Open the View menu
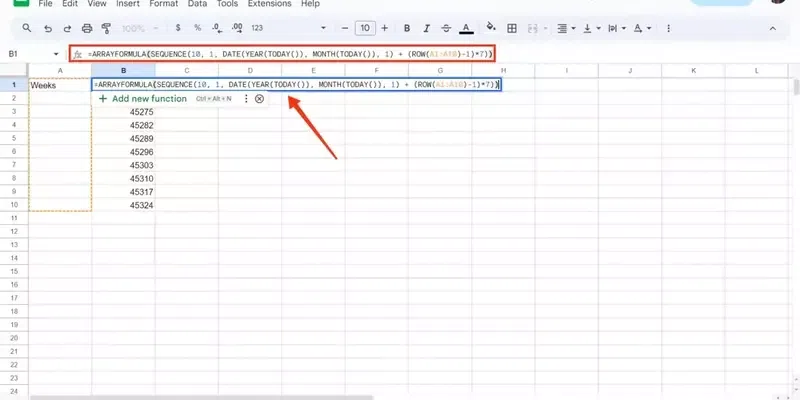Viewport: 800px width, 400px height. click(97, 4)
